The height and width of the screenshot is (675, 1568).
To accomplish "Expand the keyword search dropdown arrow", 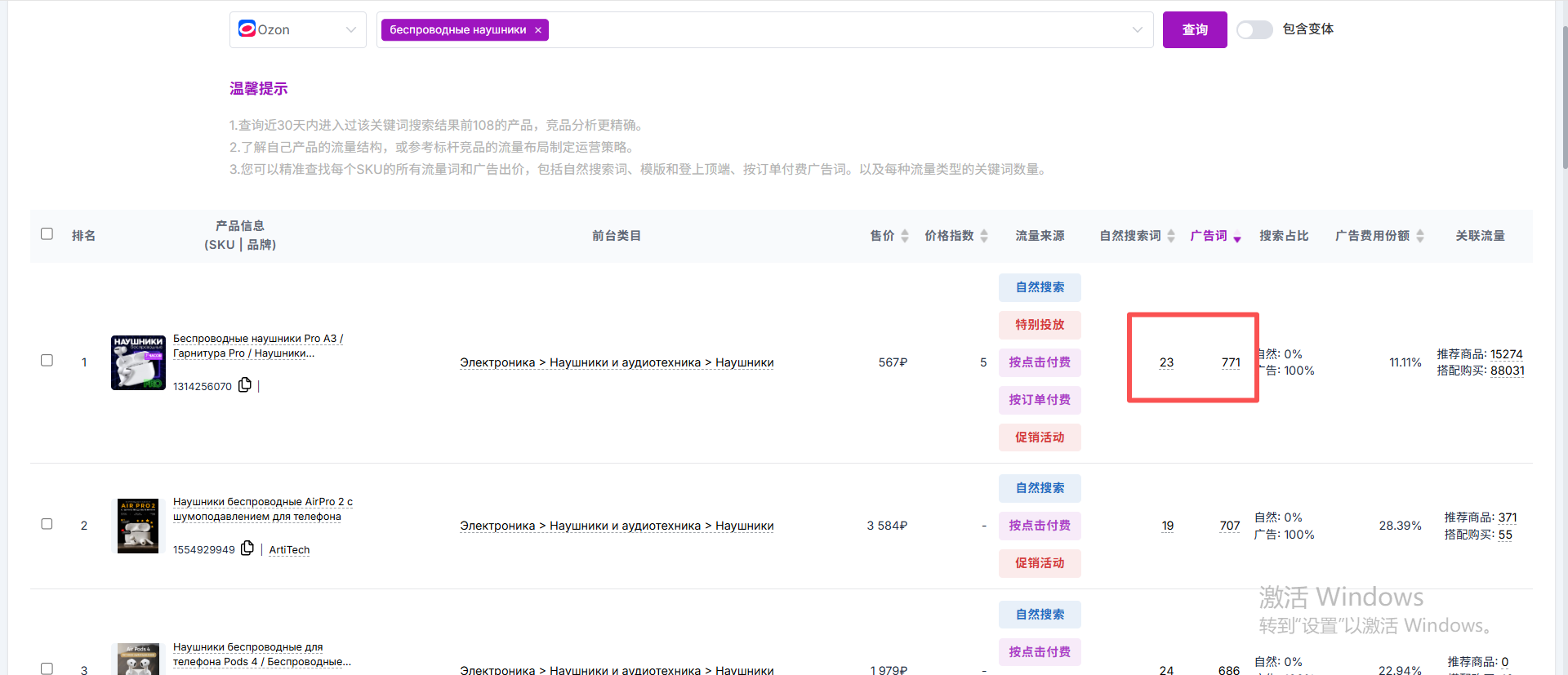I will [x=1137, y=30].
